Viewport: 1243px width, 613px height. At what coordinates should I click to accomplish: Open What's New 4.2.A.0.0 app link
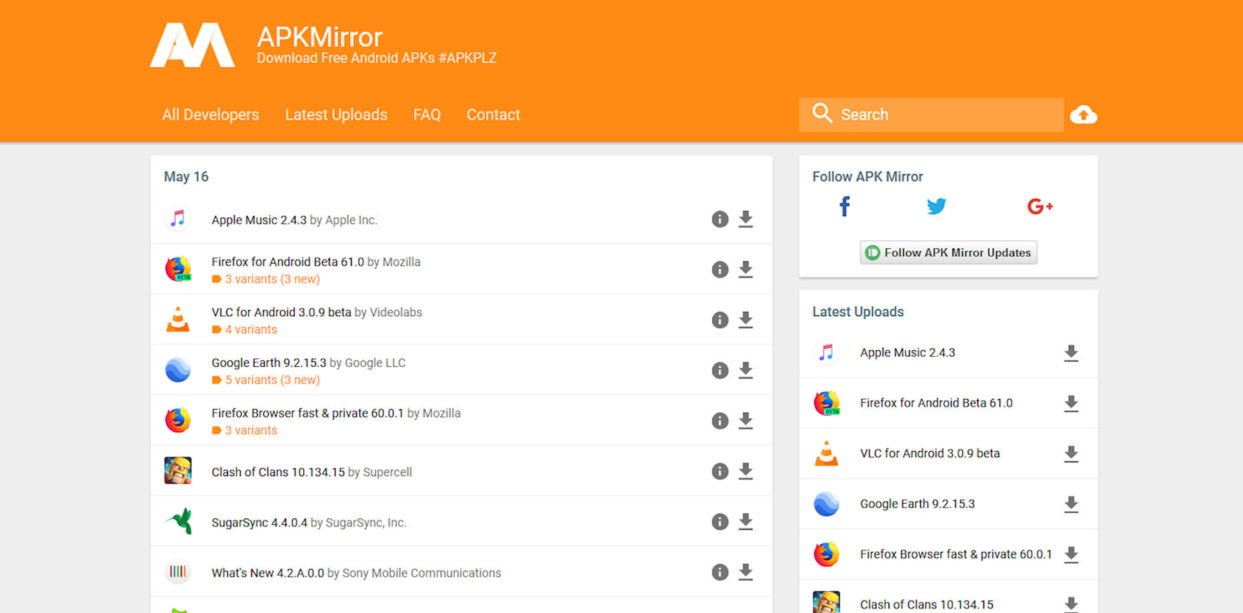268,573
